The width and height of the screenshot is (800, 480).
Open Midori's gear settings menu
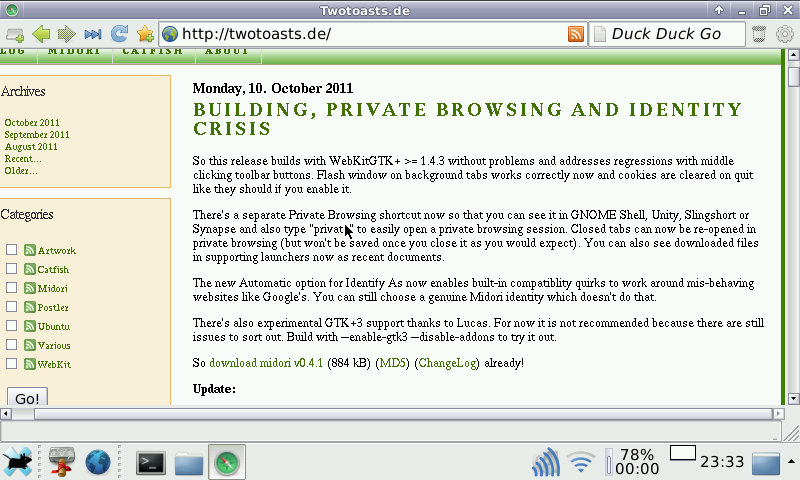[785, 34]
